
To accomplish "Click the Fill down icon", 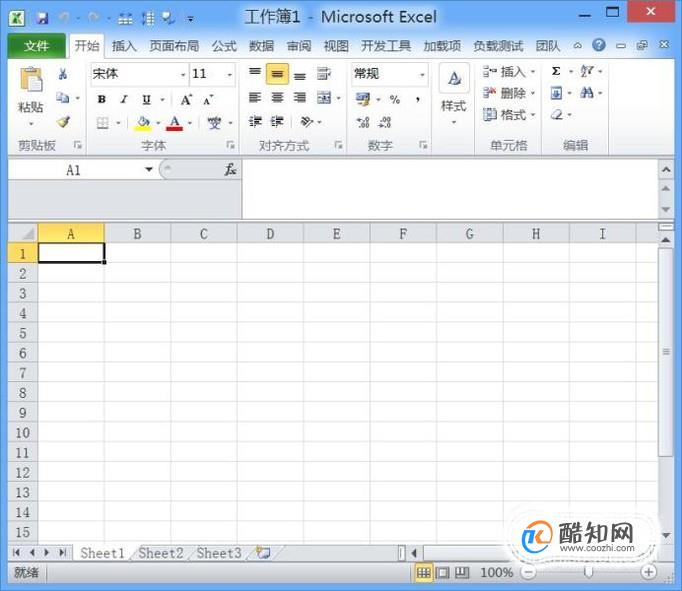I will [556, 93].
